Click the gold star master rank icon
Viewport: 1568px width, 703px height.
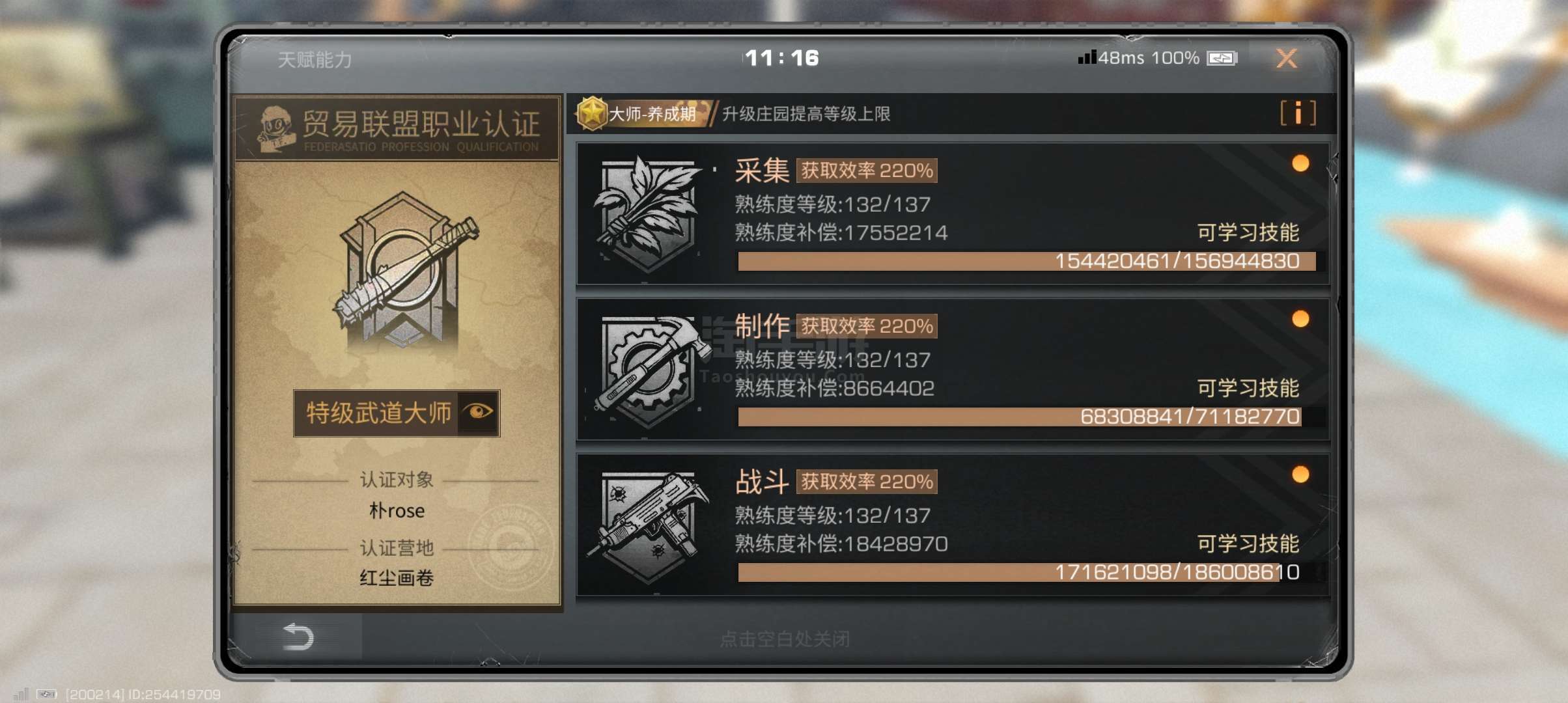[x=591, y=113]
